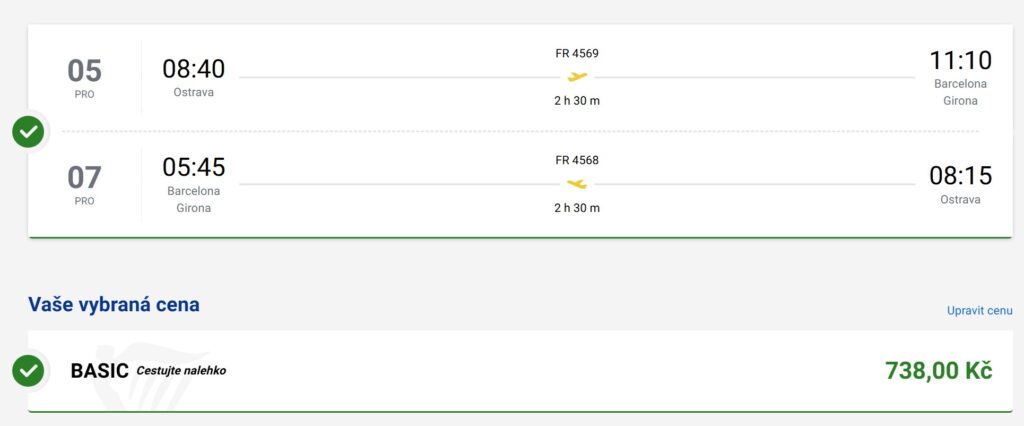The width and height of the screenshot is (1024, 426).
Task: Click the 08:15 arrival time in Ostrava
Action: 960,176
